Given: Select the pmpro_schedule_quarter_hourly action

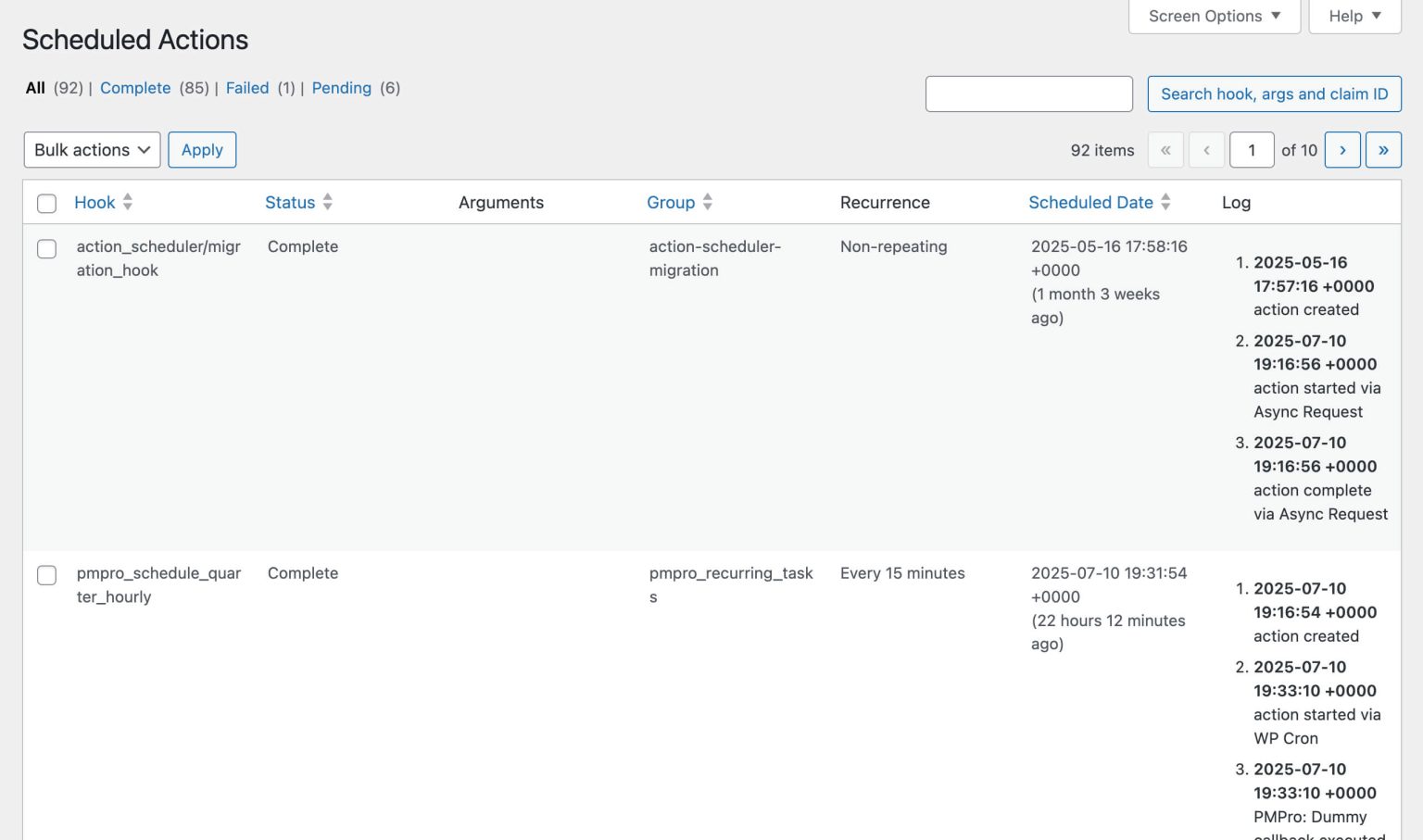Looking at the screenshot, I should (46, 575).
